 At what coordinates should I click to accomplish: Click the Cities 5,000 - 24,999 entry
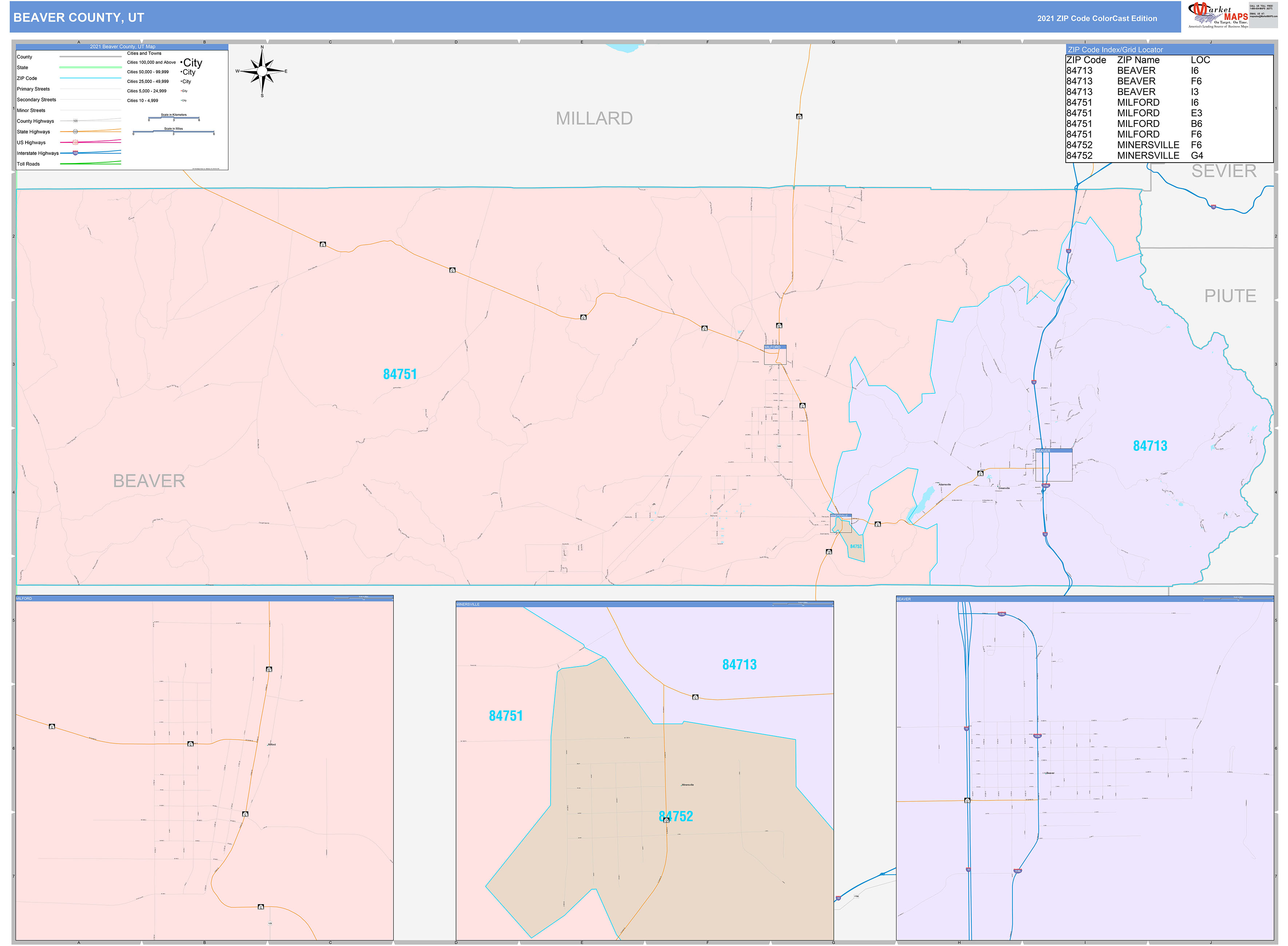(x=147, y=91)
